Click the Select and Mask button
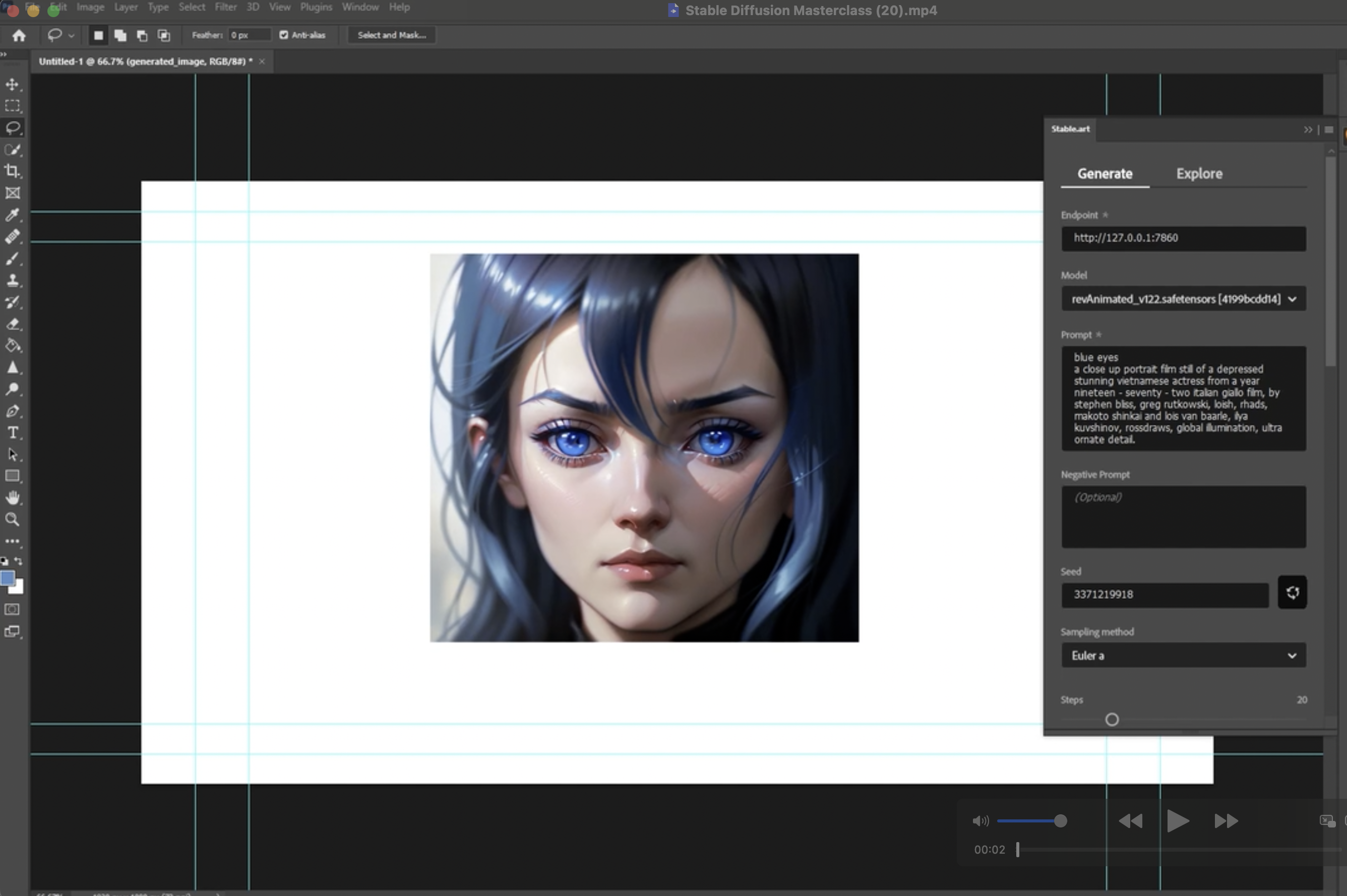Image resolution: width=1347 pixels, height=896 pixels. tap(392, 35)
